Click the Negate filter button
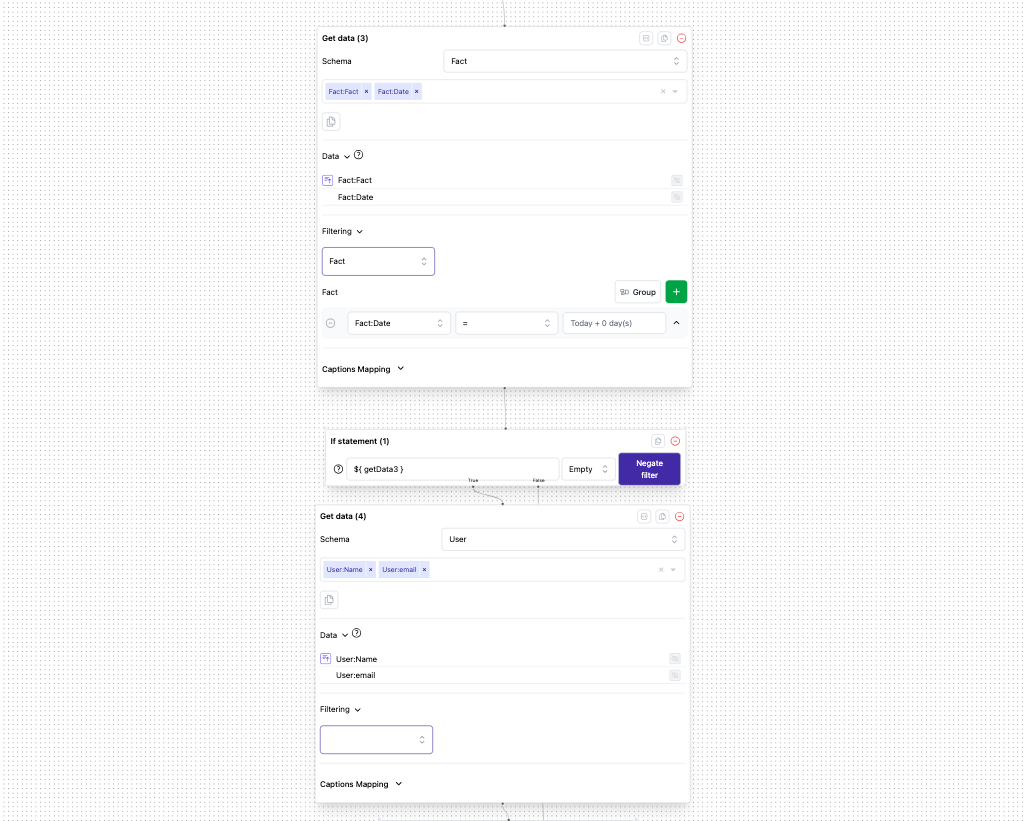1024x821 pixels. (649, 469)
